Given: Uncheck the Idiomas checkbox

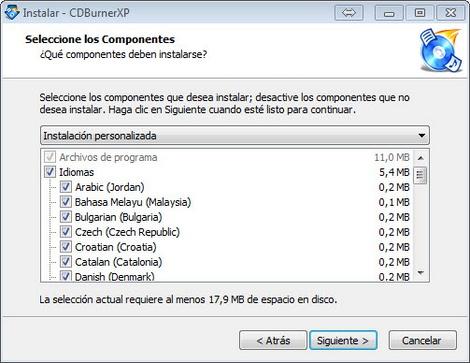Looking at the screenshot, I should [x=50, y=172].
